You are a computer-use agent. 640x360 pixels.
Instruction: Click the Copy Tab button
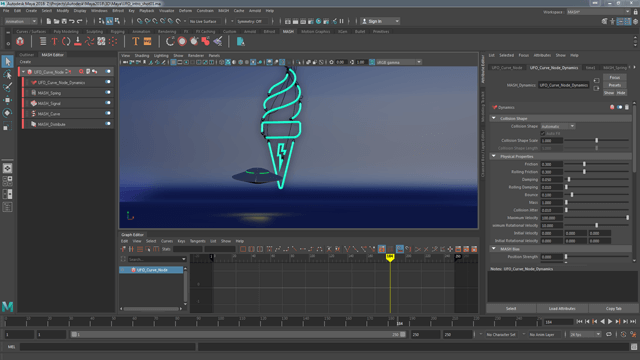tap(613, 309)
